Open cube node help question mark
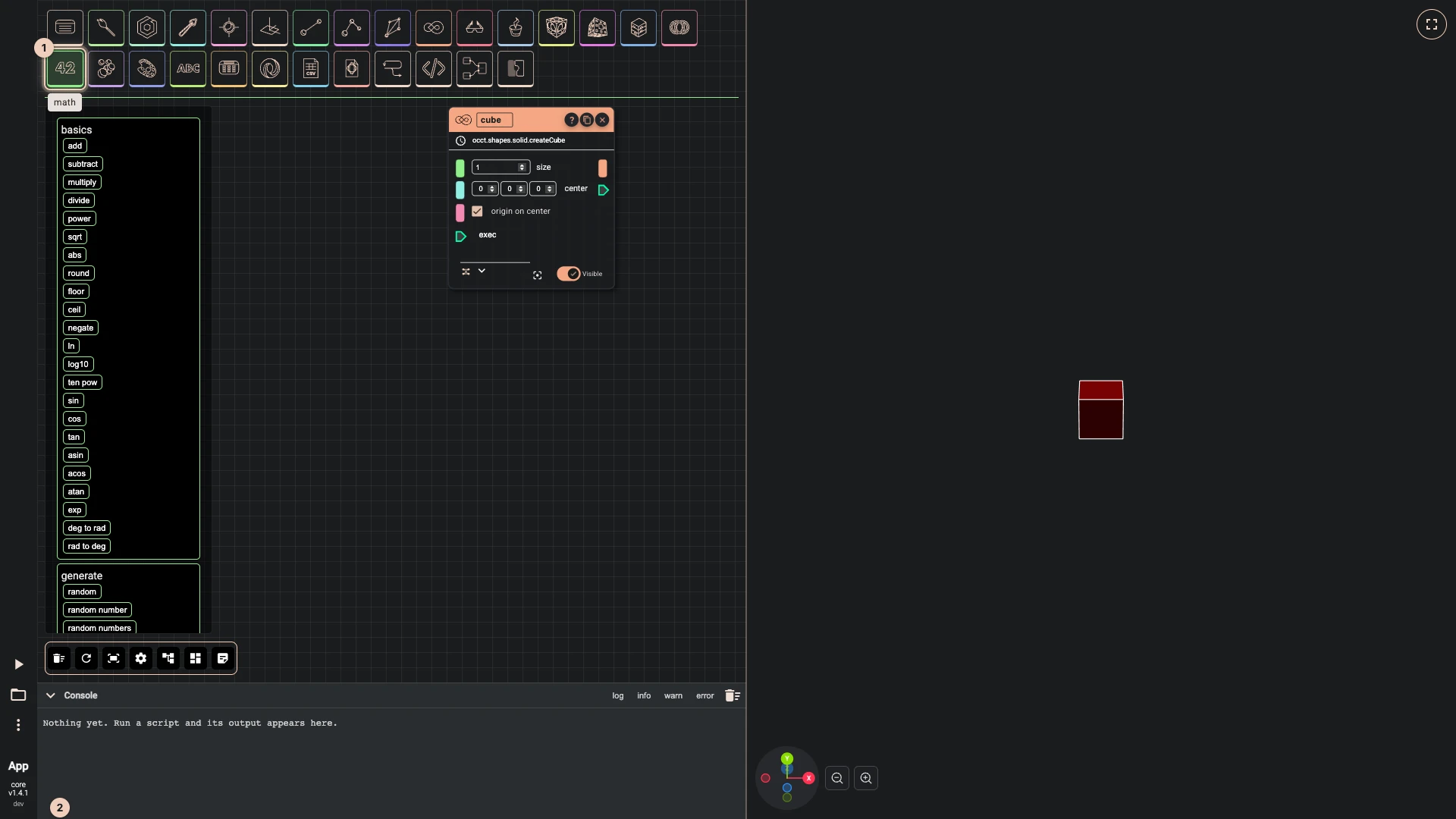1456x819 pixels. coord(571,120)
